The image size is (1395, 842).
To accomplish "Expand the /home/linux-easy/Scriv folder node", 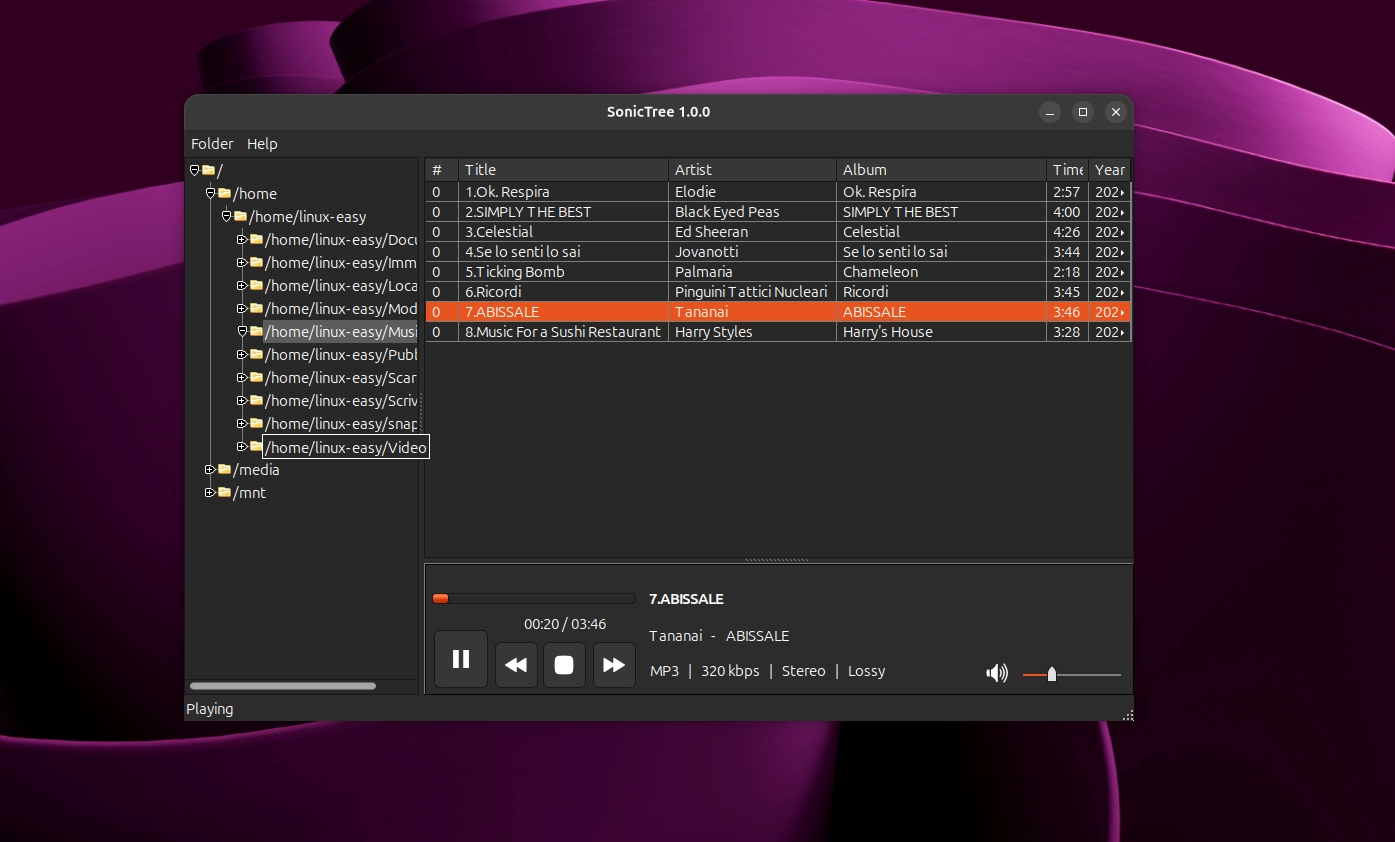I will [242, 400].
